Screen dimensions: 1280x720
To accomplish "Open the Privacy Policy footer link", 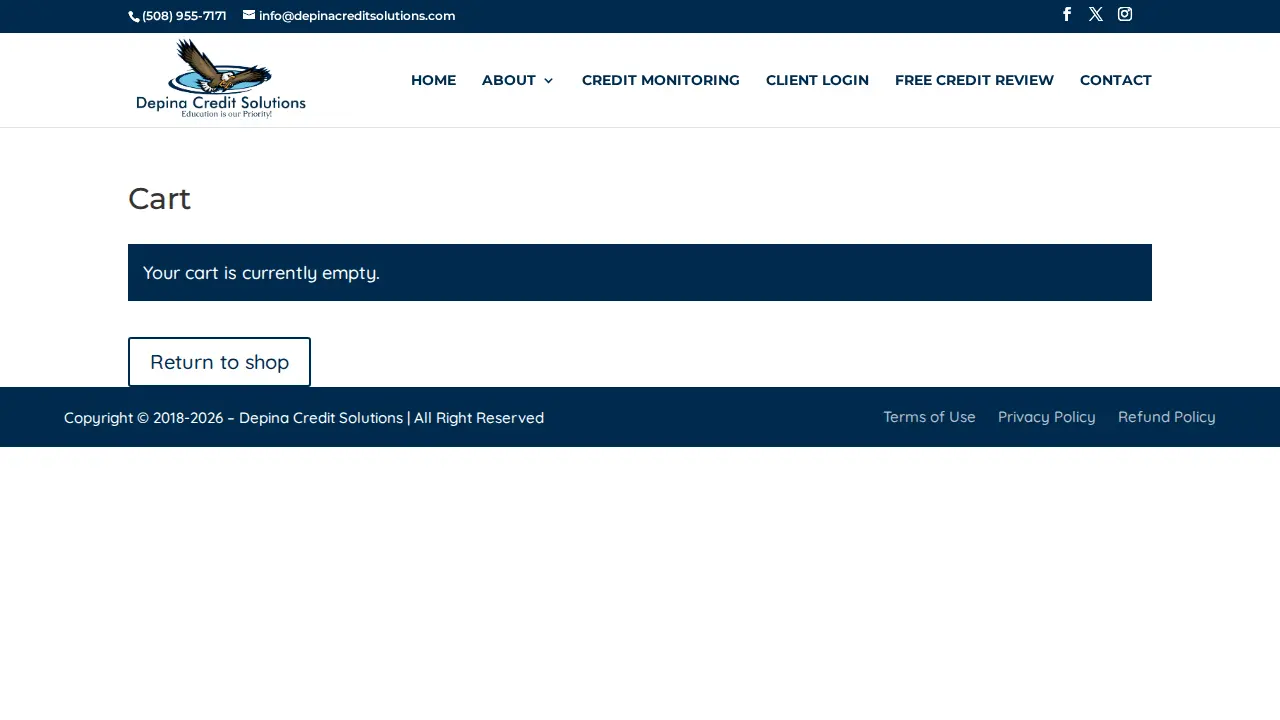I will tap(1047, 417).
